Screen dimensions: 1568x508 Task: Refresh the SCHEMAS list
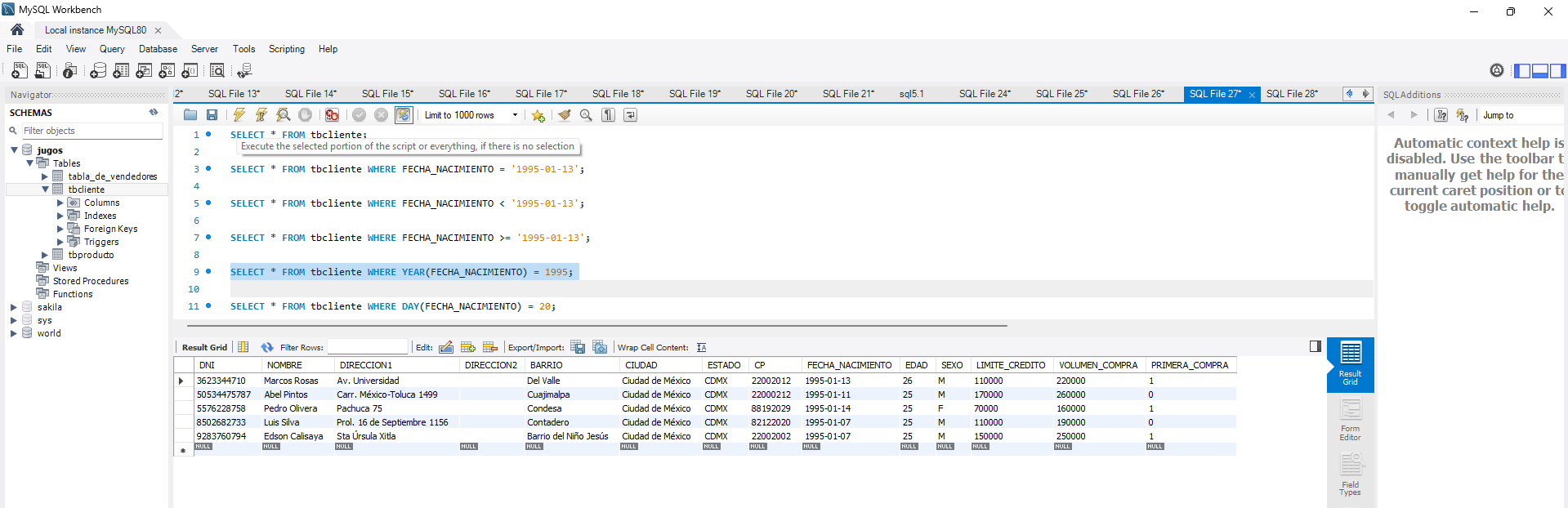point(154,113)
